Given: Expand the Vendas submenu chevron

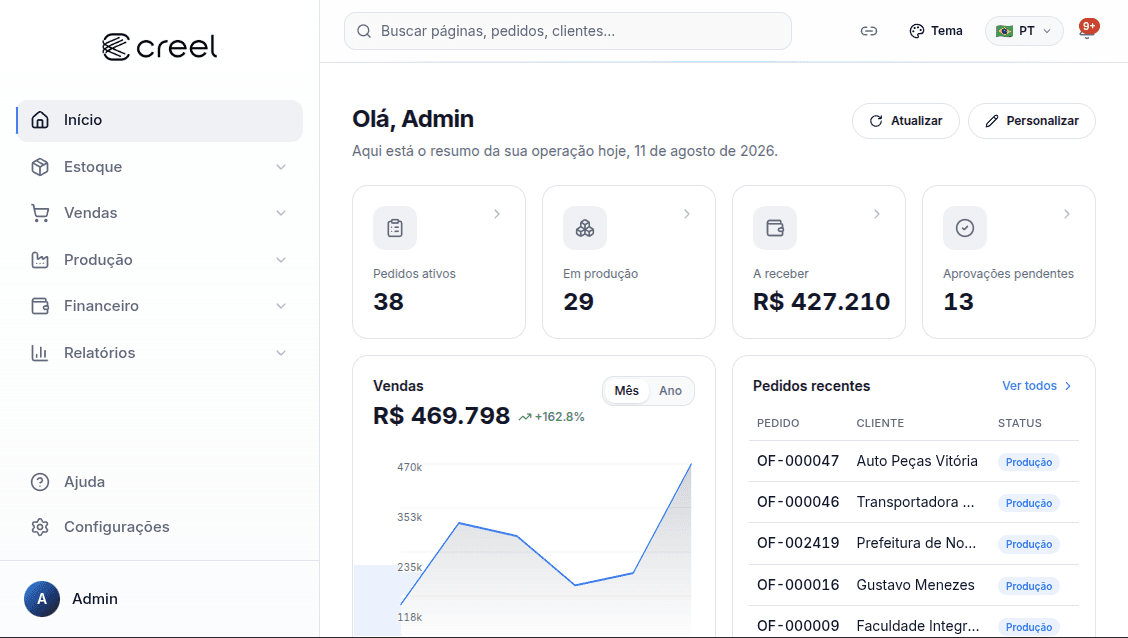Looking at the screenshot, I should tap(281, 213).
